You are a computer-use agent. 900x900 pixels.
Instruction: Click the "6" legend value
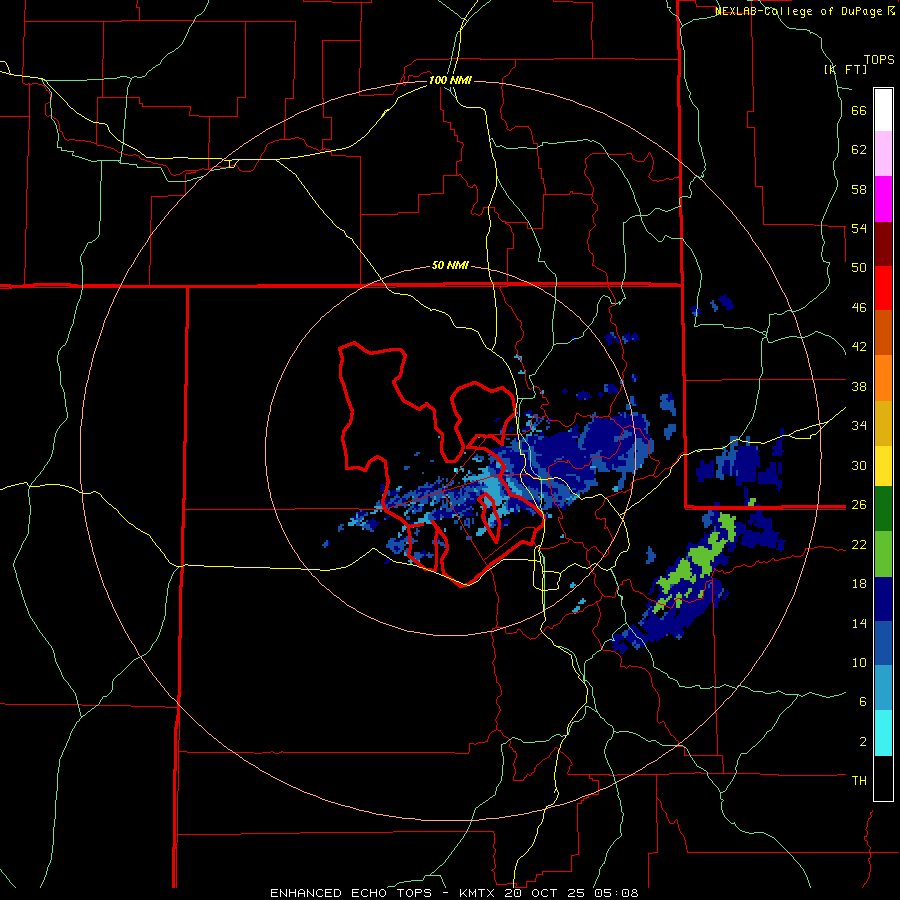click(863, 701)
